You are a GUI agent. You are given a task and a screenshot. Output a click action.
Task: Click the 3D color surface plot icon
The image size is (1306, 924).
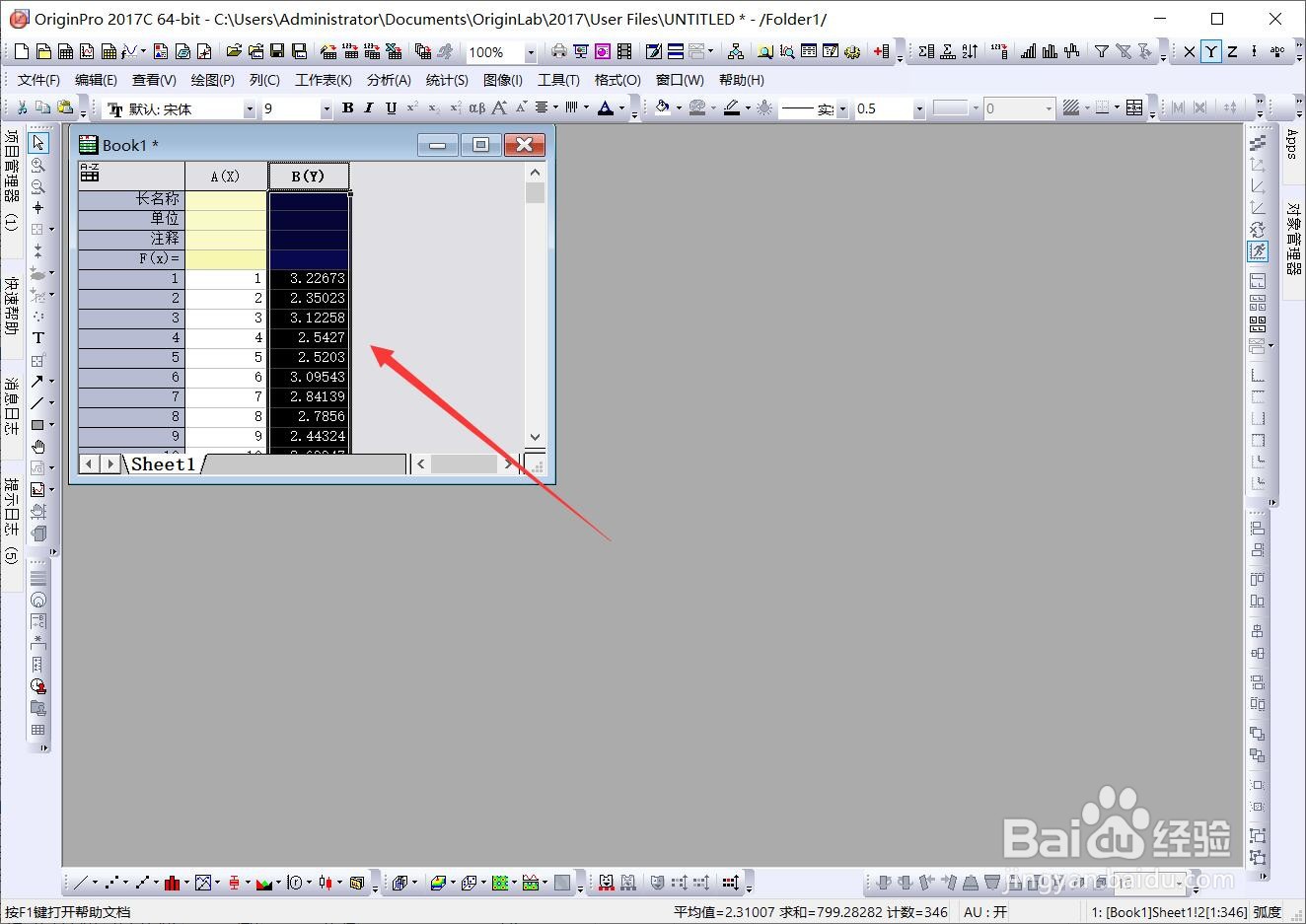[x=438, y=883]
